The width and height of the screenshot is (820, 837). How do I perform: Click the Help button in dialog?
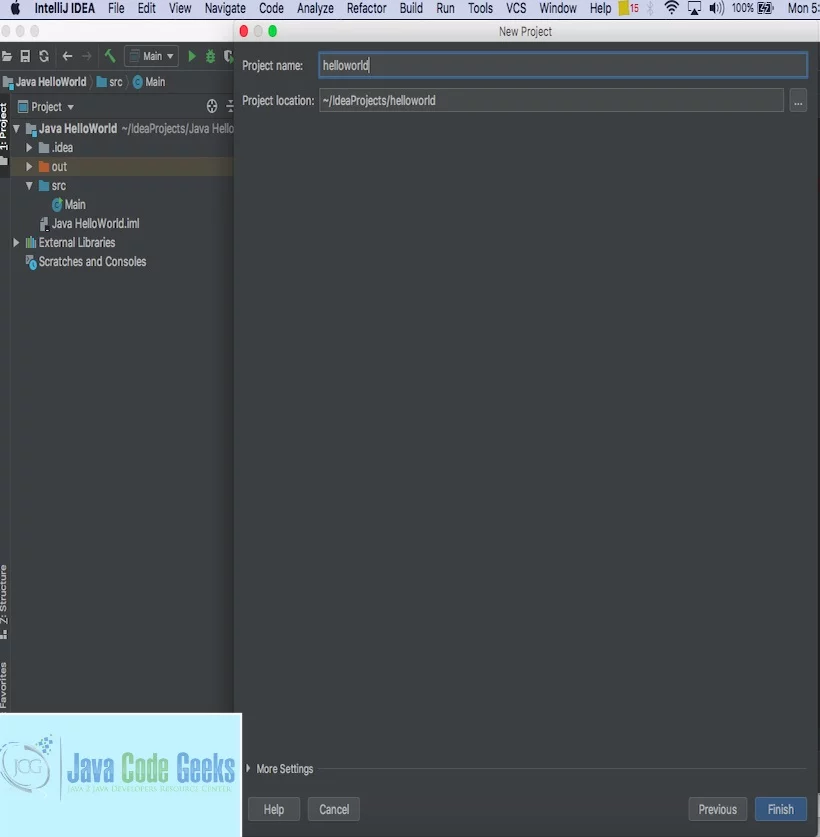pos(274,809)
